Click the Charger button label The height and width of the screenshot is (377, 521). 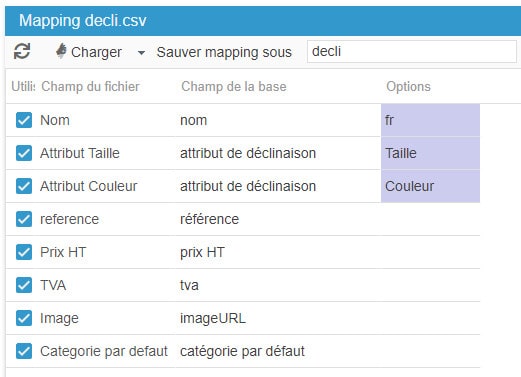pyautogui.click(x=96, y=52)
